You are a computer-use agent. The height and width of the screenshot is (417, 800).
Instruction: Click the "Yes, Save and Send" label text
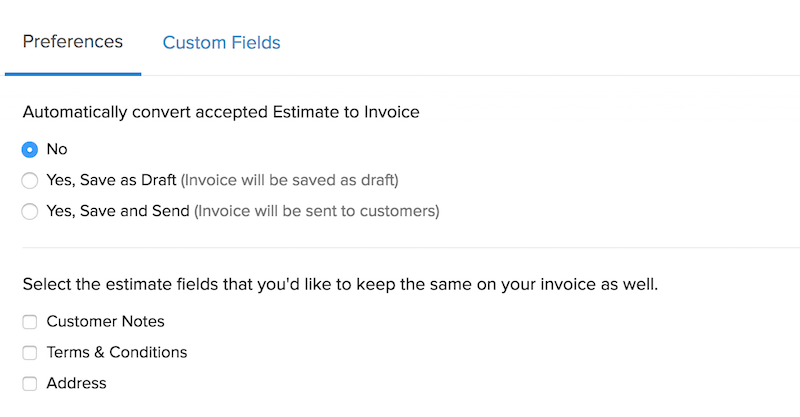(118, 211)
